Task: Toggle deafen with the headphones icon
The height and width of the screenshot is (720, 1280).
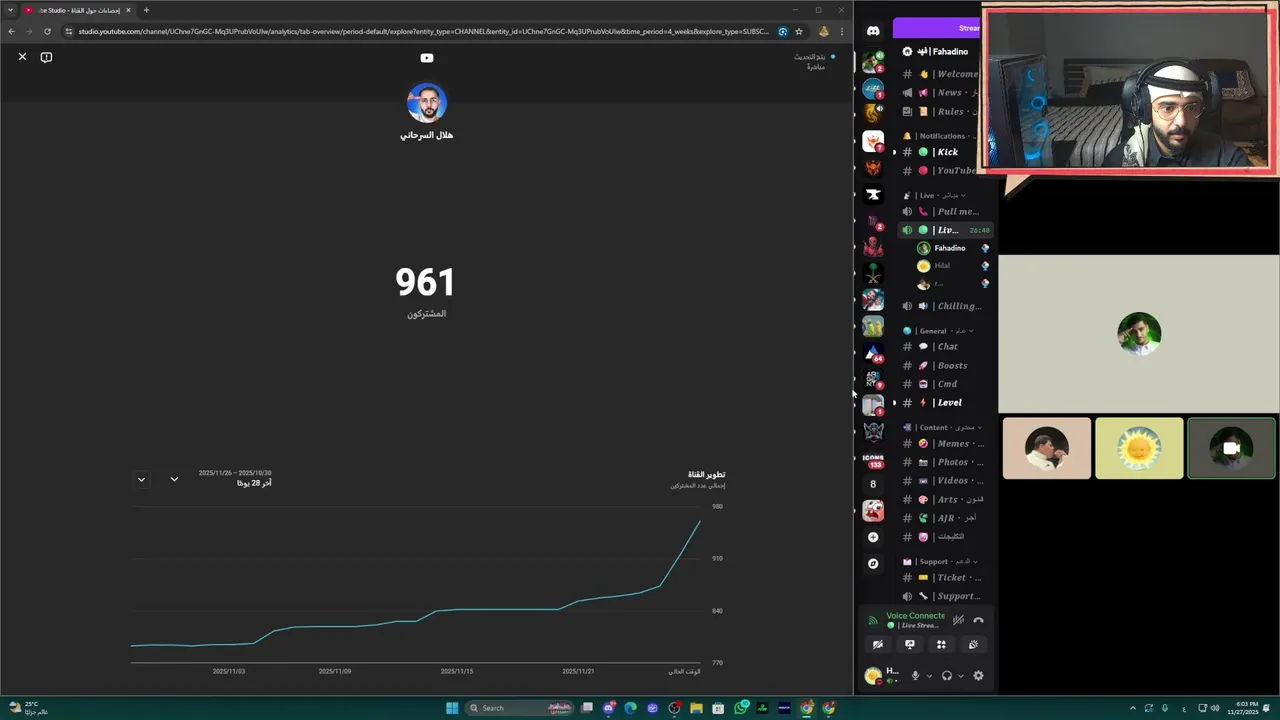Action: click(x=947, y=676)
